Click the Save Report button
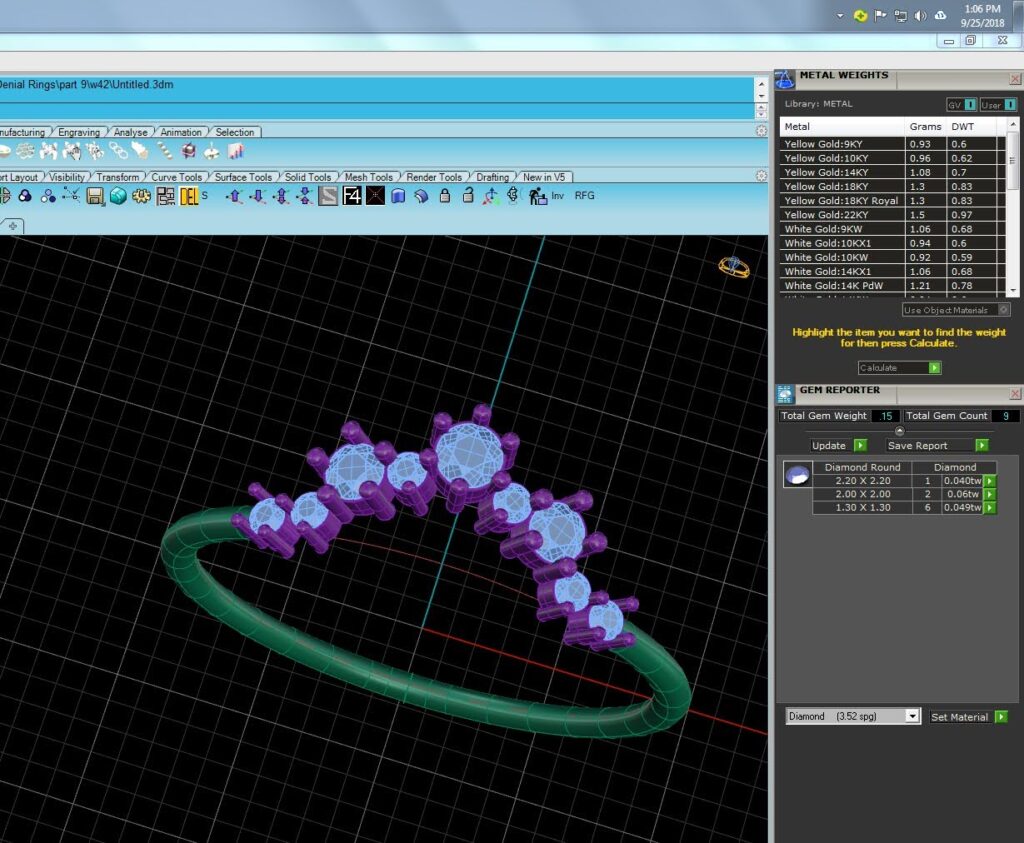Viewport: 1024px width, 843px height. tap(937, 445)
